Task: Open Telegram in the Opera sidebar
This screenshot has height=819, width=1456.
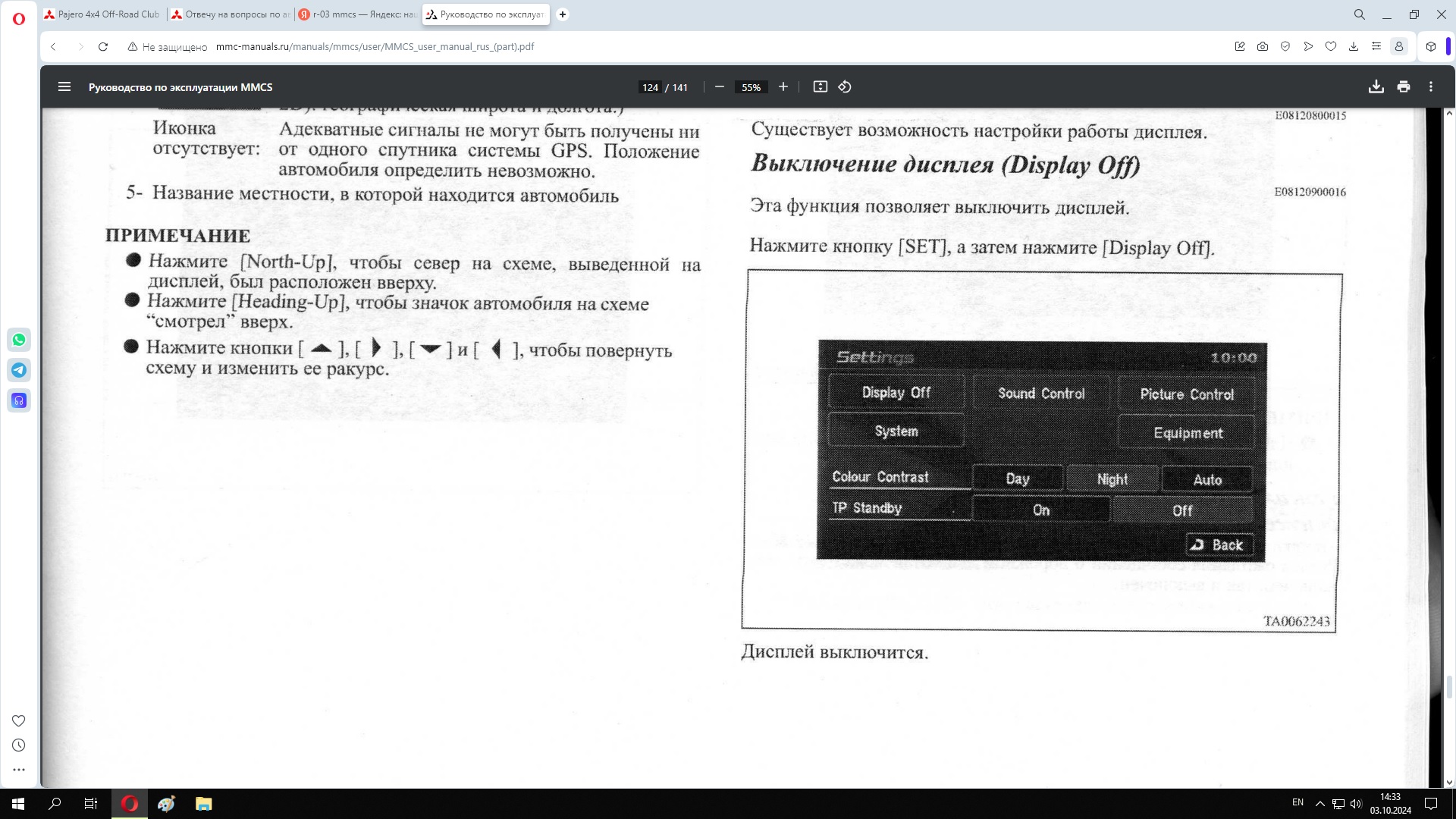Action: coord(19,370)
